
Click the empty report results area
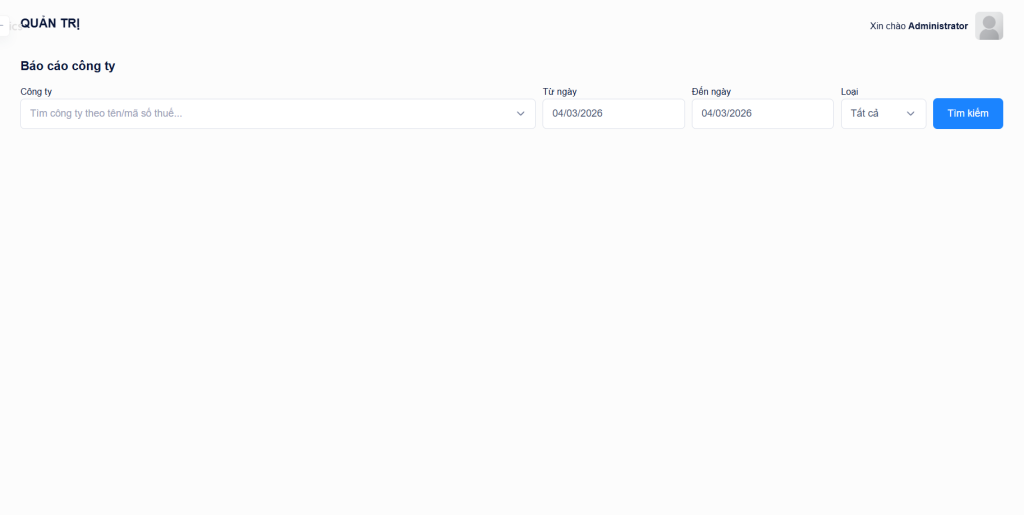[512, 320]
